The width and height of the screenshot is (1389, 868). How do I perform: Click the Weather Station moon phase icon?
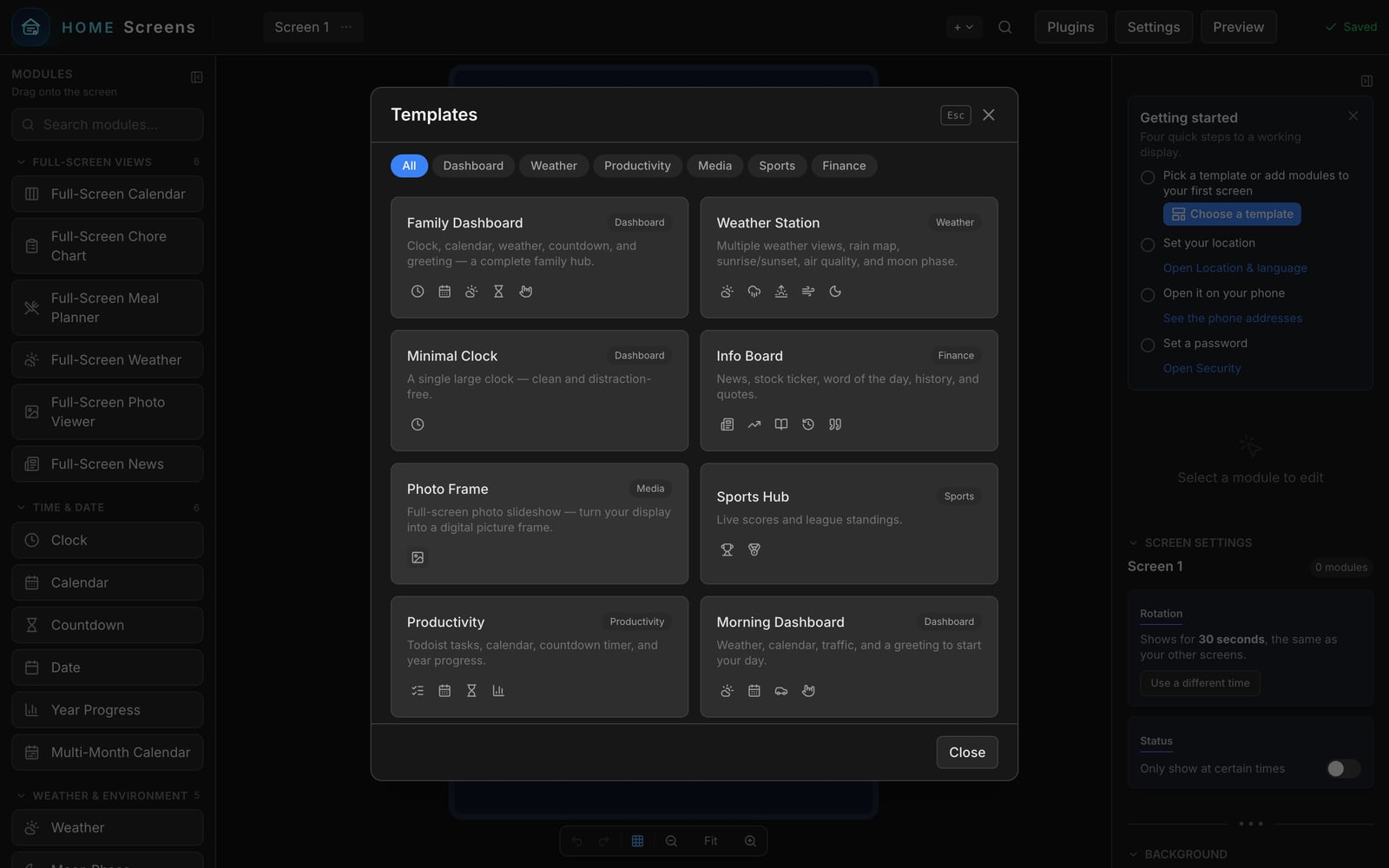pos(835,292)
